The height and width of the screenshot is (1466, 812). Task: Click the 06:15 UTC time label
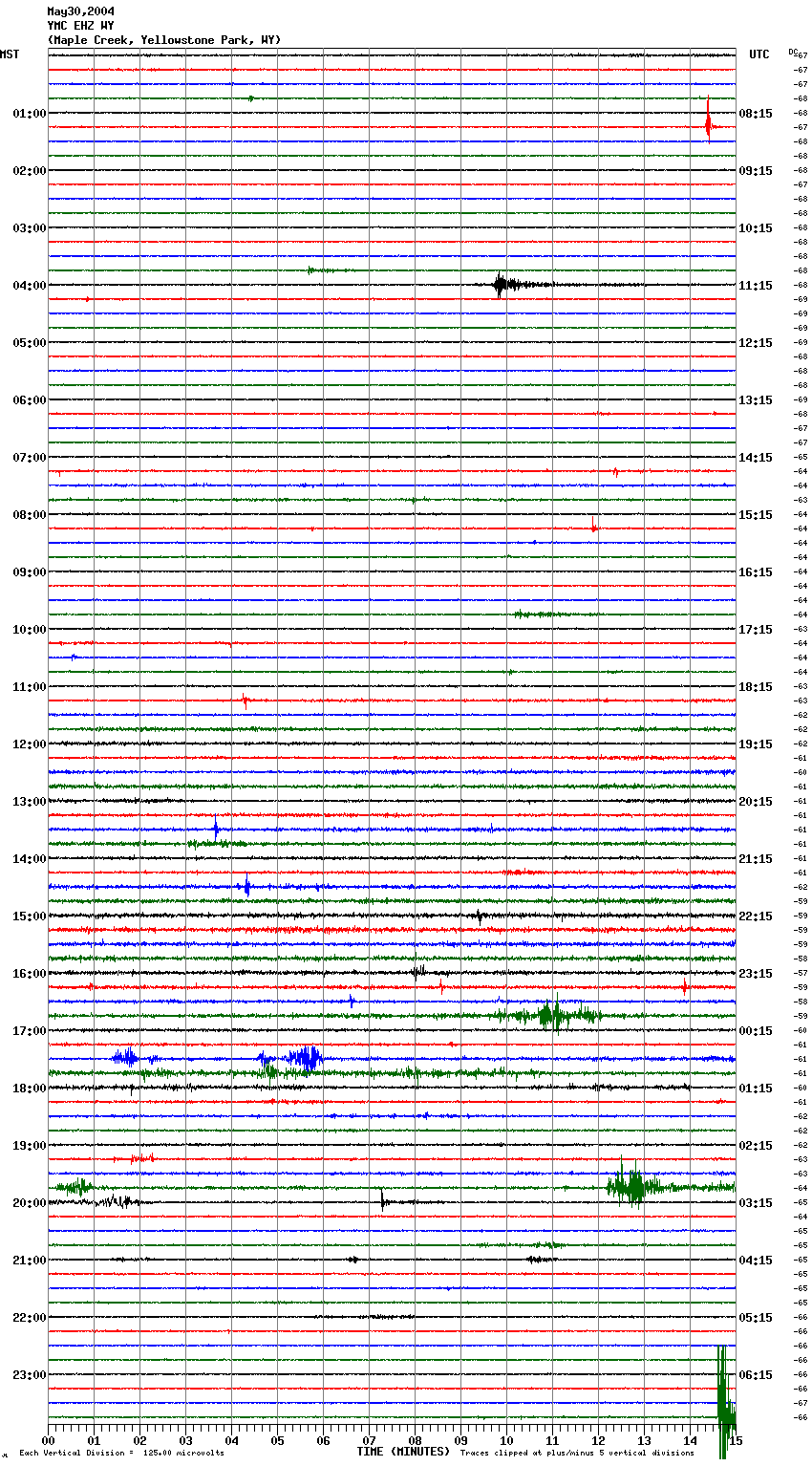tap(756, 1375)
